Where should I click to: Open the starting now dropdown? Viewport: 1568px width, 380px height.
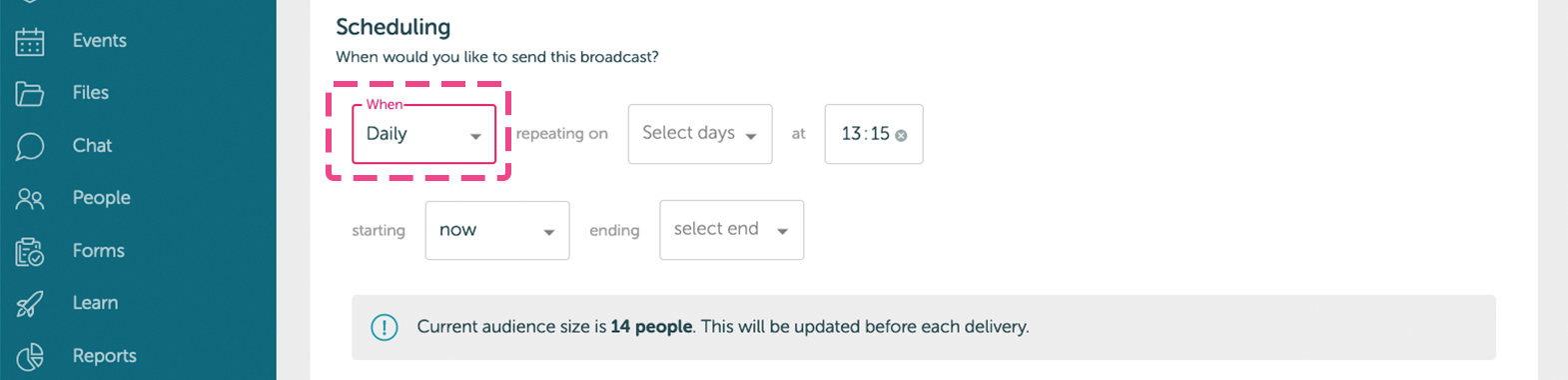coord(497,230)
